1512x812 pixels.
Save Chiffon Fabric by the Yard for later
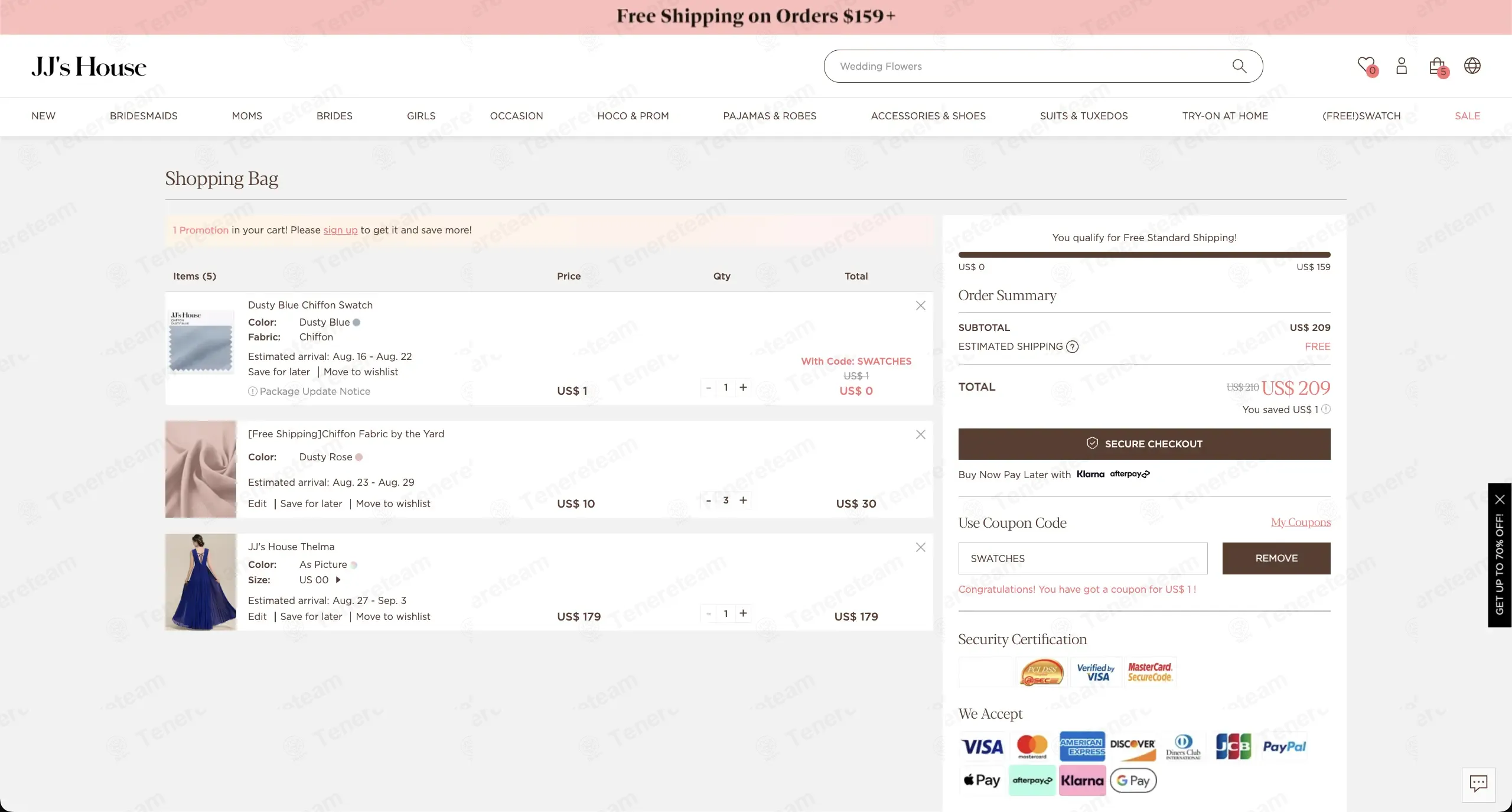click(311, 504)
